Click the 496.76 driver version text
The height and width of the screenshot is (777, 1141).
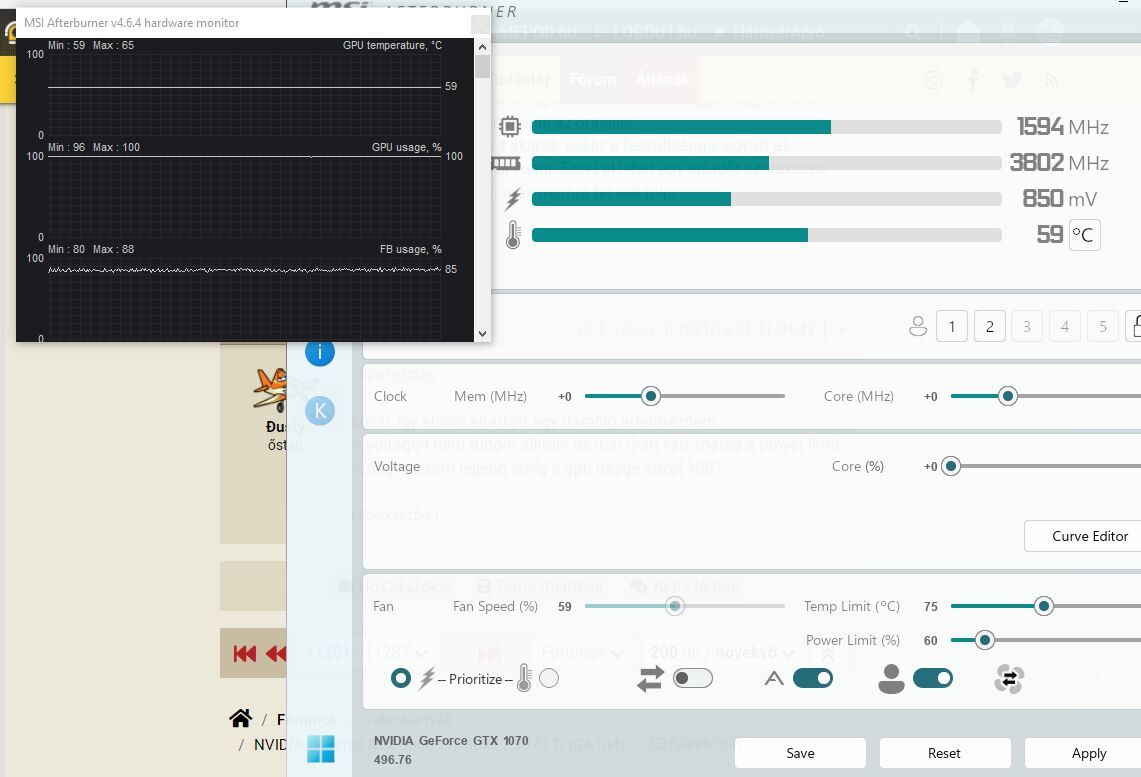[393, 760]
